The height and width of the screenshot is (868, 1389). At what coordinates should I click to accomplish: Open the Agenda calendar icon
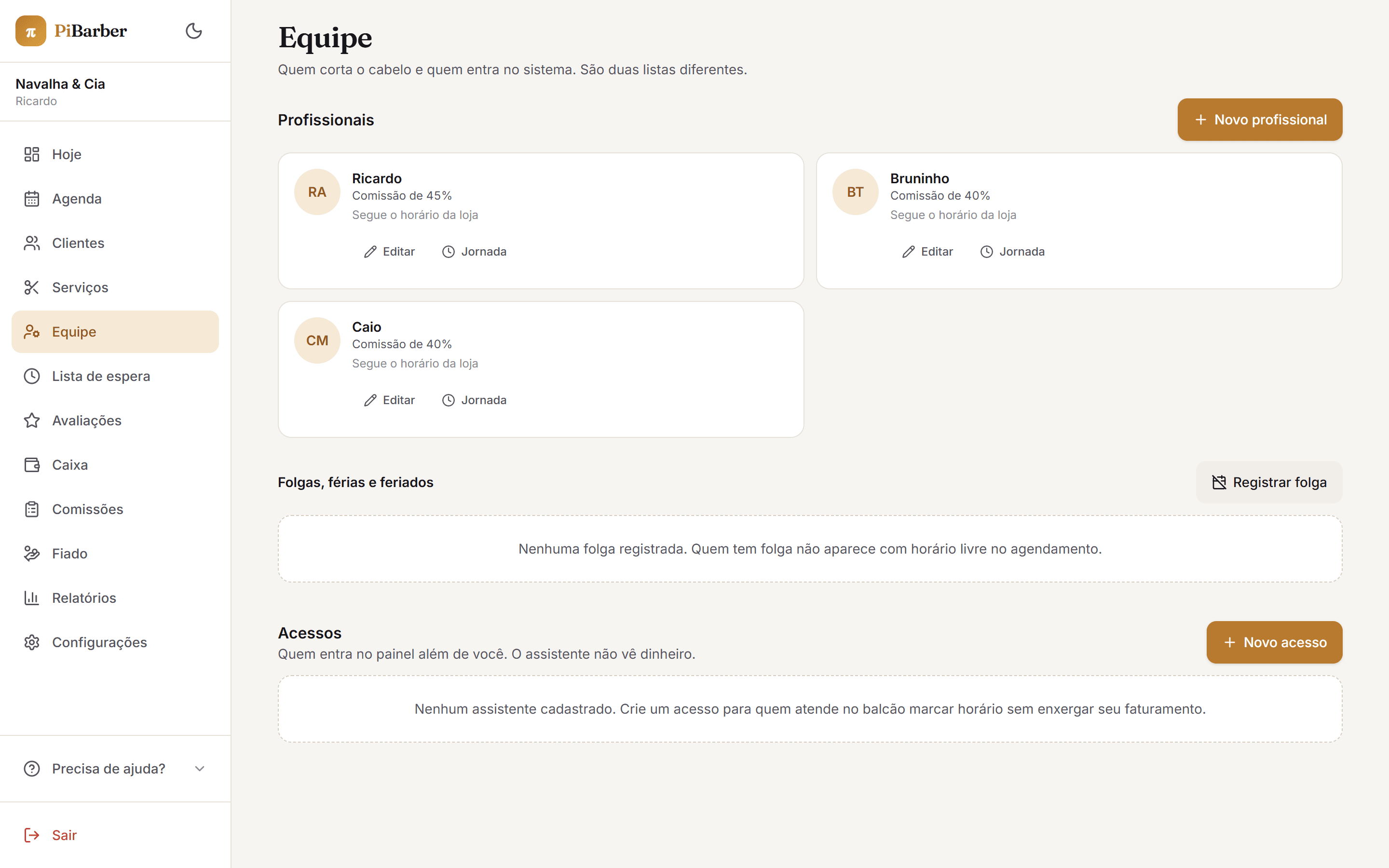(31, 199)
